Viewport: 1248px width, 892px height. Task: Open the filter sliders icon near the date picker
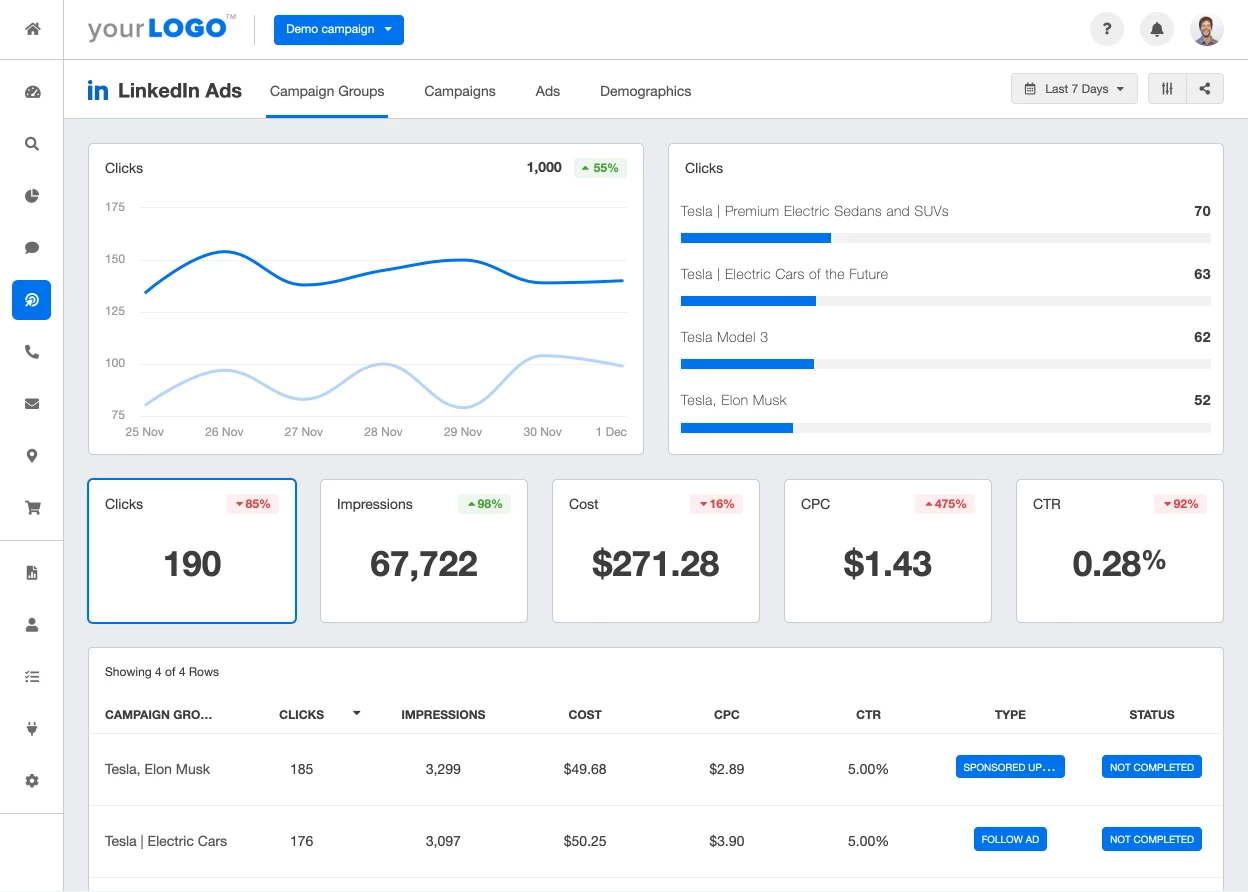click(1166, 88)
